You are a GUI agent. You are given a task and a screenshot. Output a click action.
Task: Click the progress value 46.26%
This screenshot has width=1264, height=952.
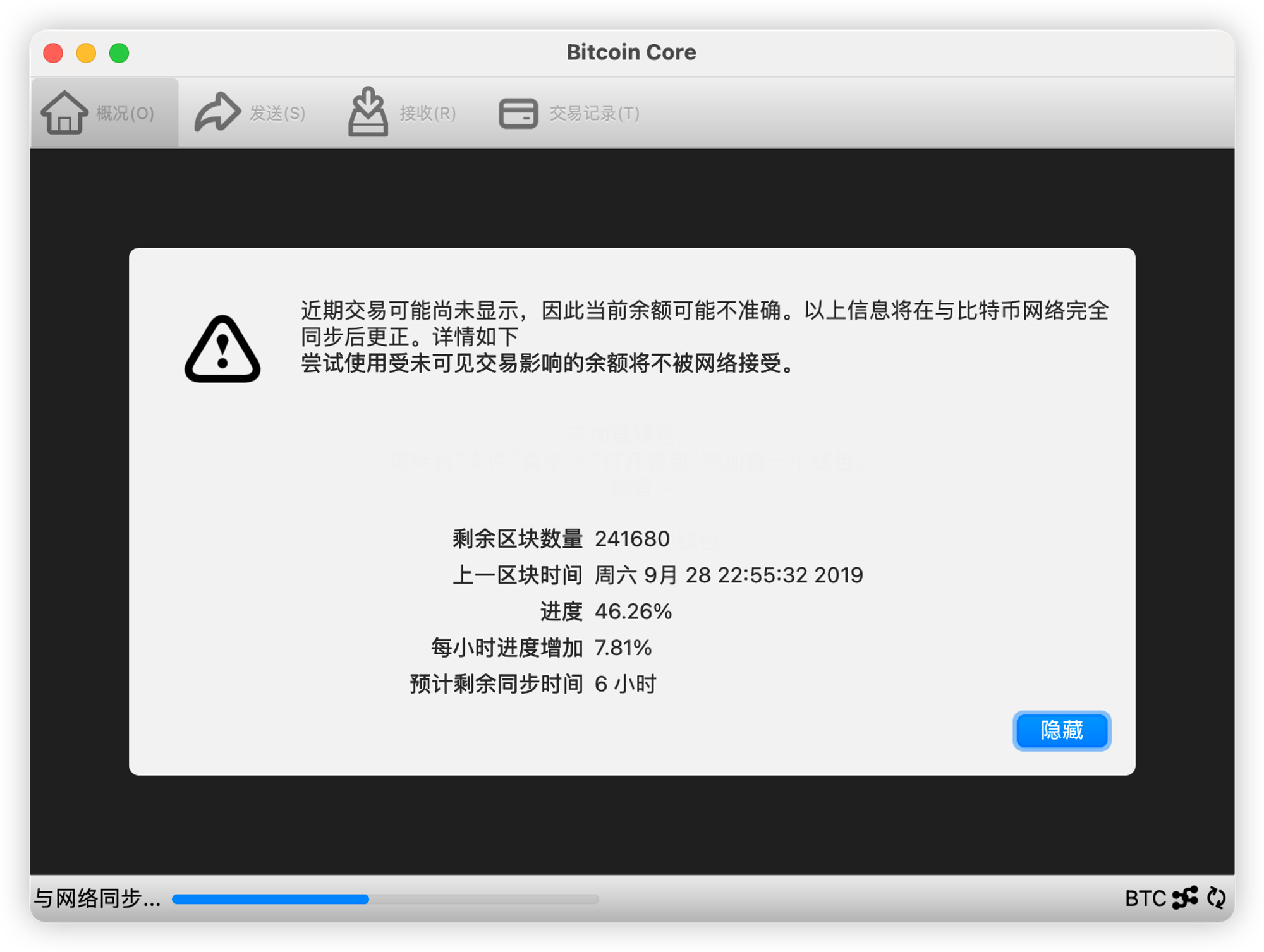[x=633, y=612]
